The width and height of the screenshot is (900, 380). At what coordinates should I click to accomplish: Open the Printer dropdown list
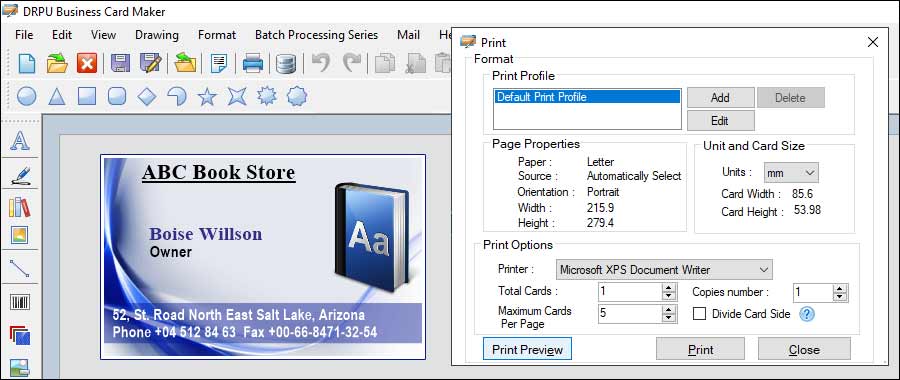coord(664,269)
